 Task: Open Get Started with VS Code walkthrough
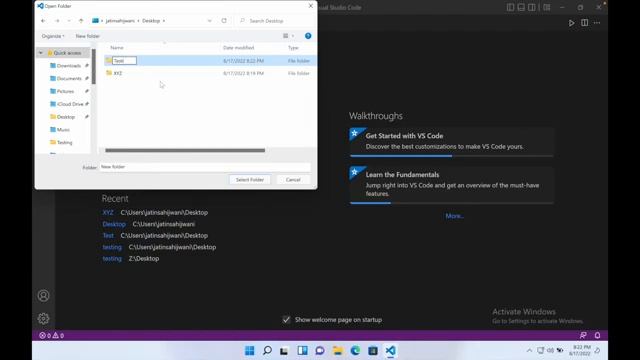(x=451, y=141)
